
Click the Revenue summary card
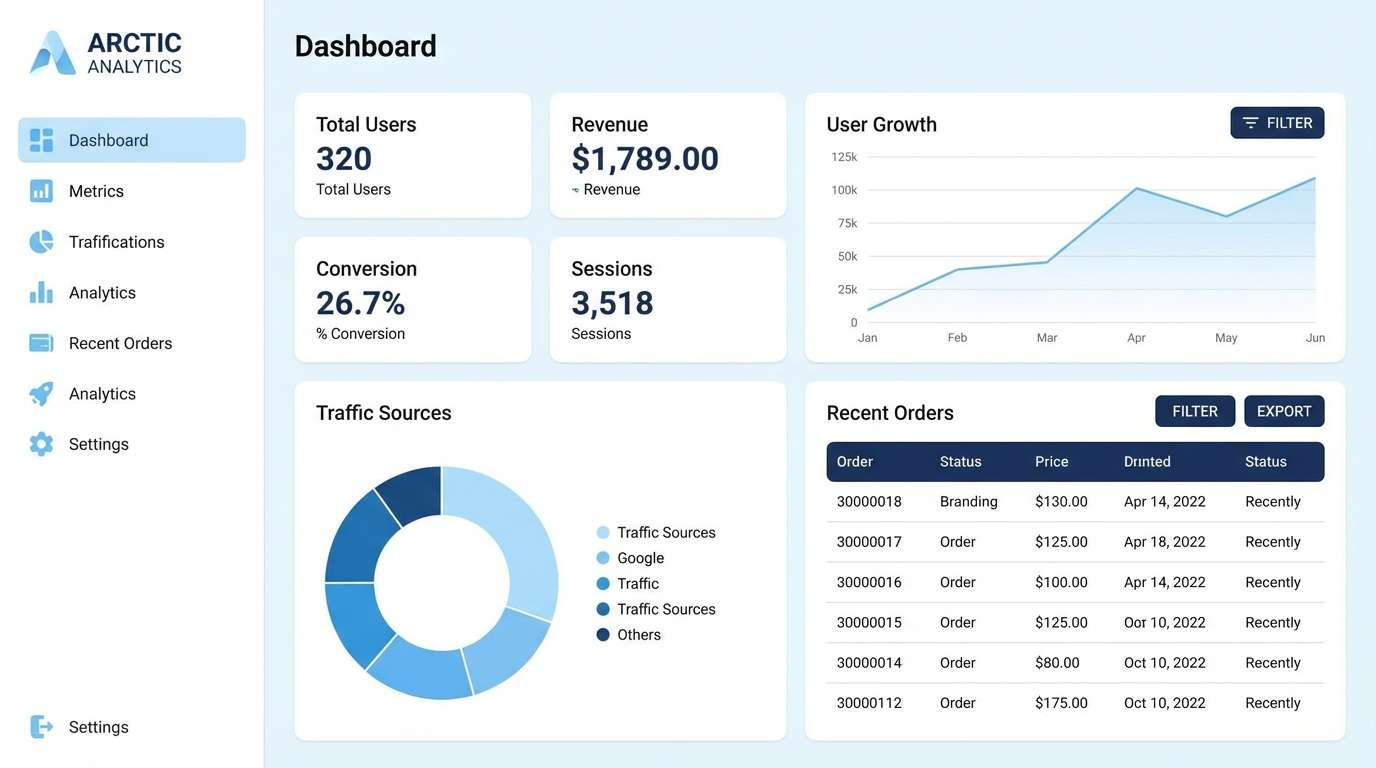point(668,155)
